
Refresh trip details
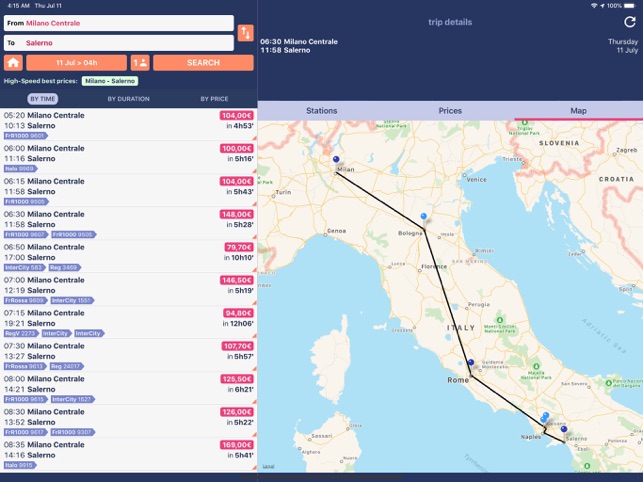(x=629, y=22)
